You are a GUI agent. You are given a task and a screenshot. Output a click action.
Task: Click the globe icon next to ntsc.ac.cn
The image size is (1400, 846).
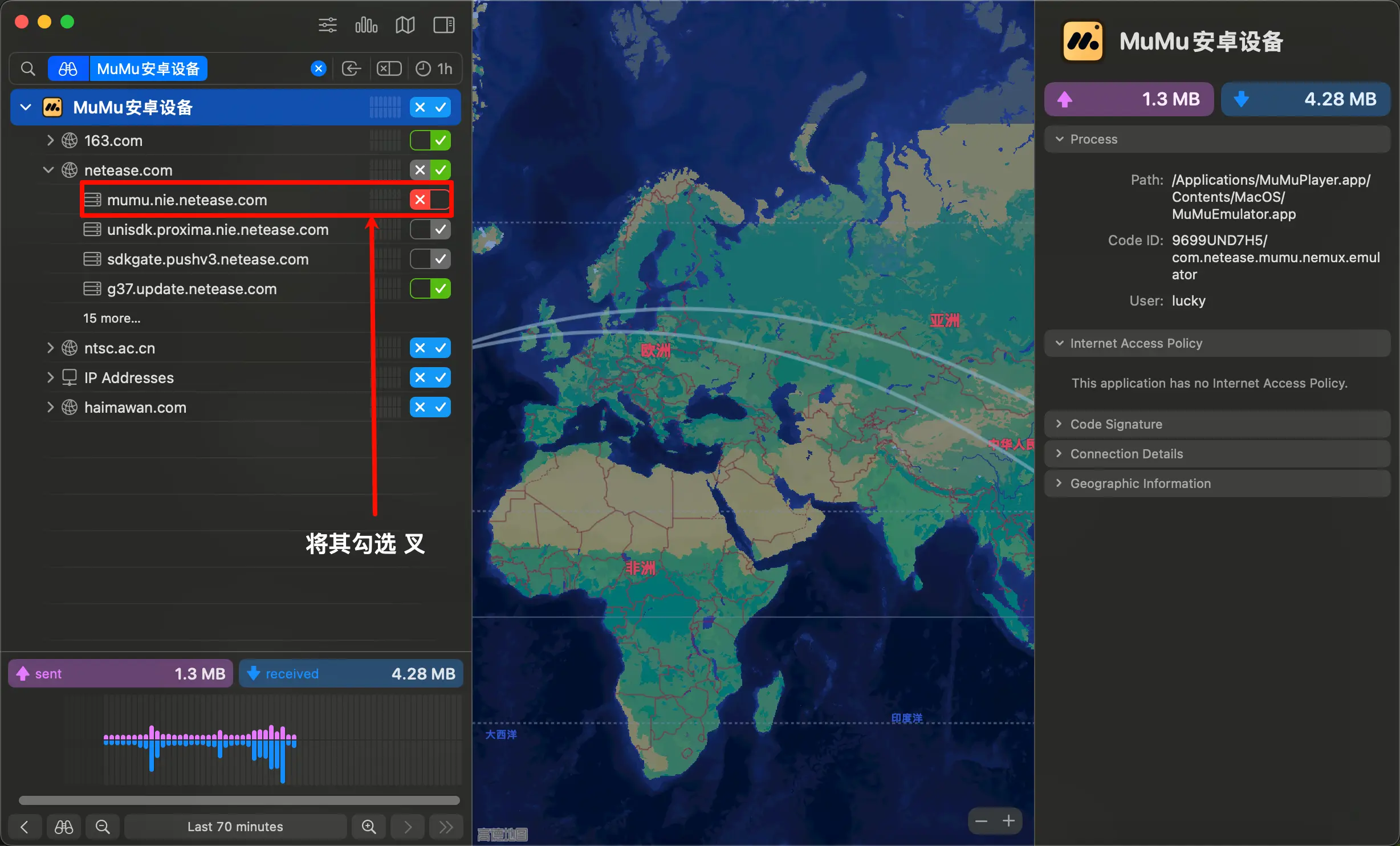pyautogui.click(x=70, y=348)
